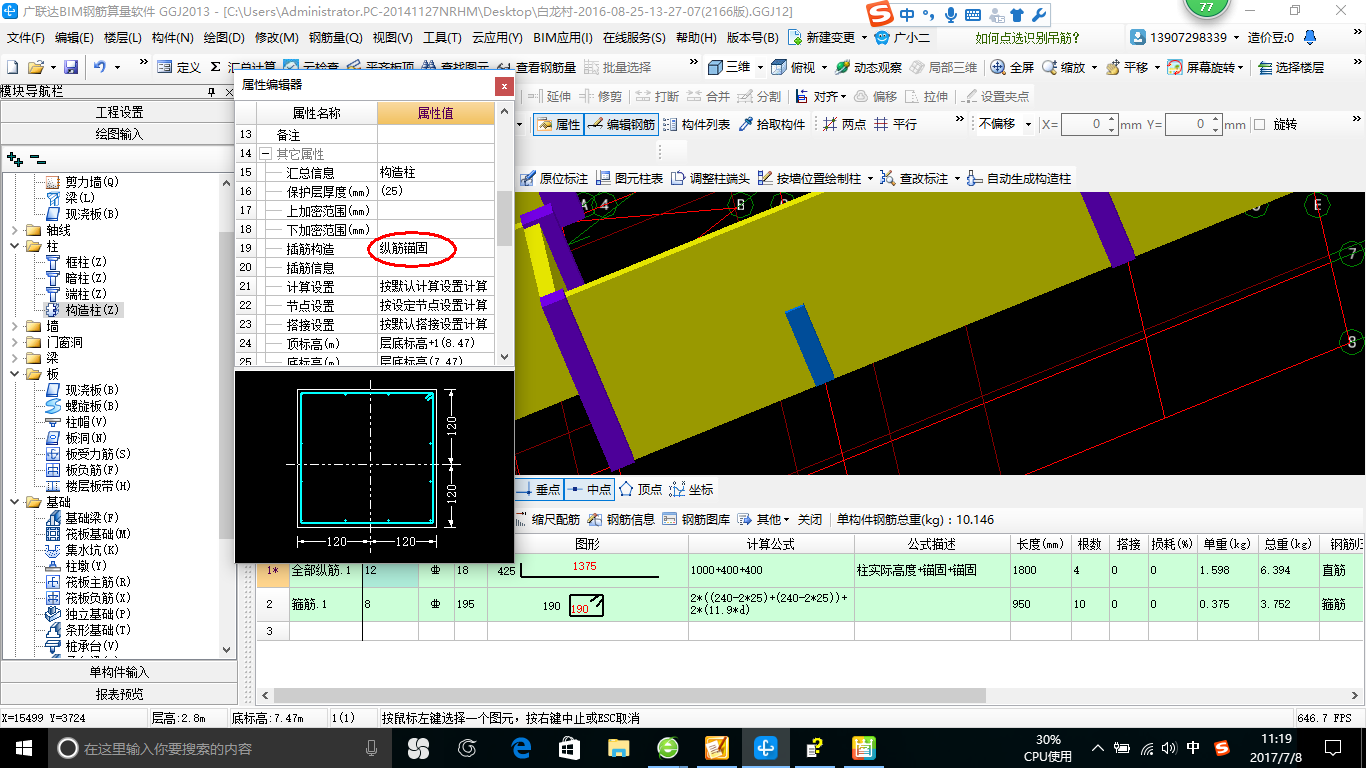Open 定义 definition tool
The width and height of the screenshot is (1366, 768).
pyautogui.click(x=179, y=67)
